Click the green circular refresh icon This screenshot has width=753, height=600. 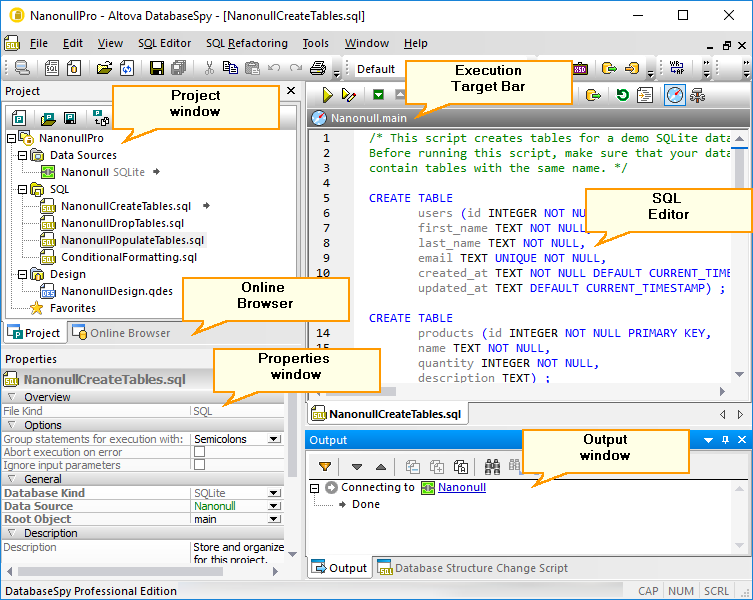coord(622,95)
